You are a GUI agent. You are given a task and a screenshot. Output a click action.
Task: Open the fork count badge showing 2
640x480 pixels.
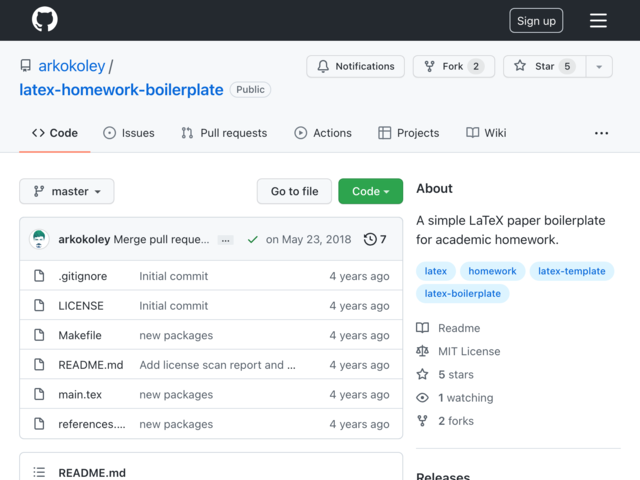(x=476, y=66)
